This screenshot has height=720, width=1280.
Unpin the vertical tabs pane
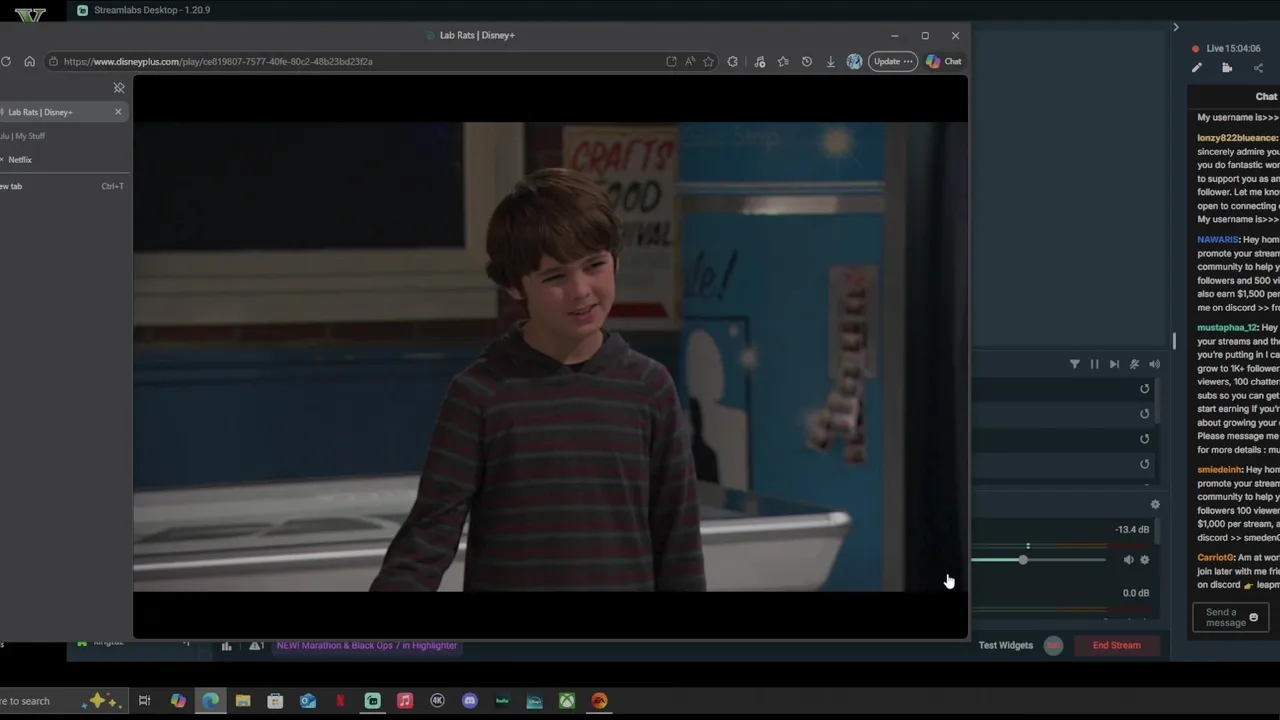(x=119, y=88)
